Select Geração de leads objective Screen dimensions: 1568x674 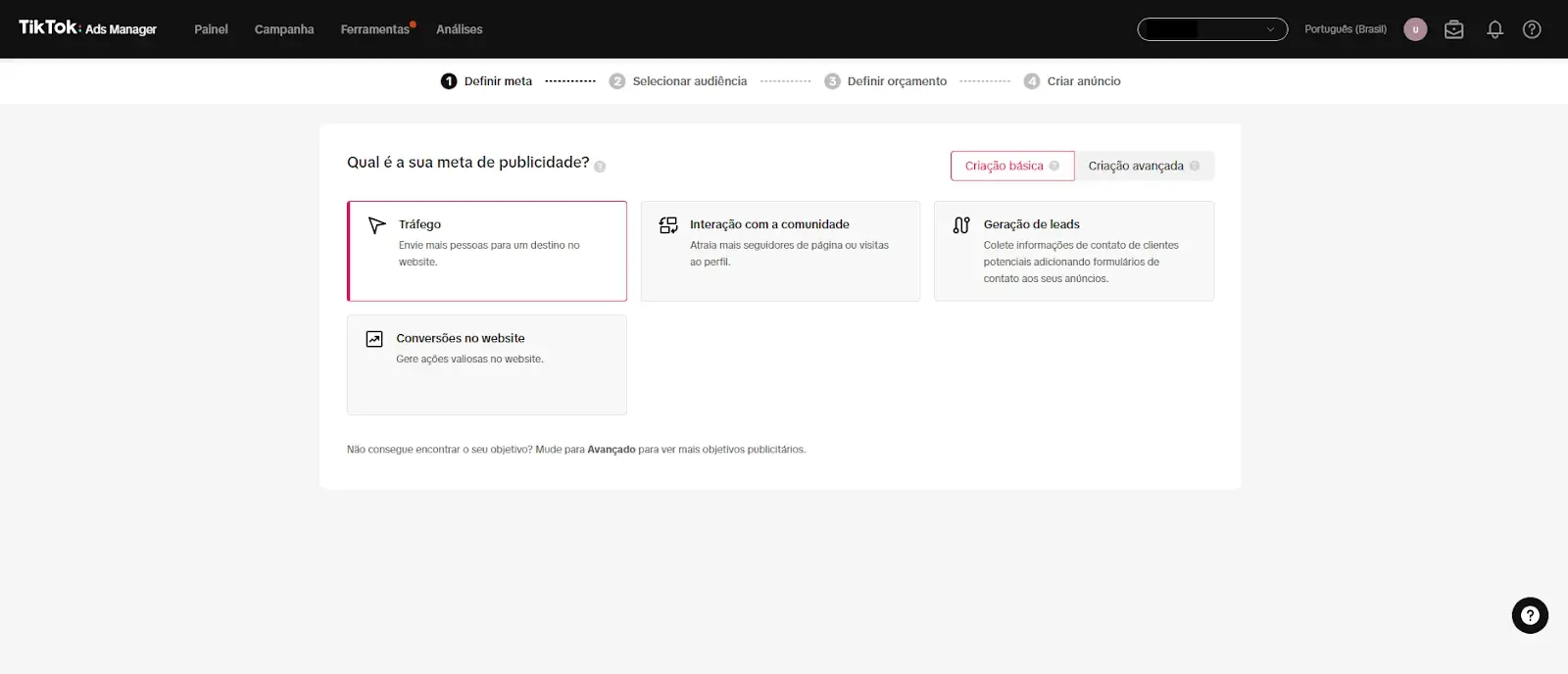coord(1074,251)
